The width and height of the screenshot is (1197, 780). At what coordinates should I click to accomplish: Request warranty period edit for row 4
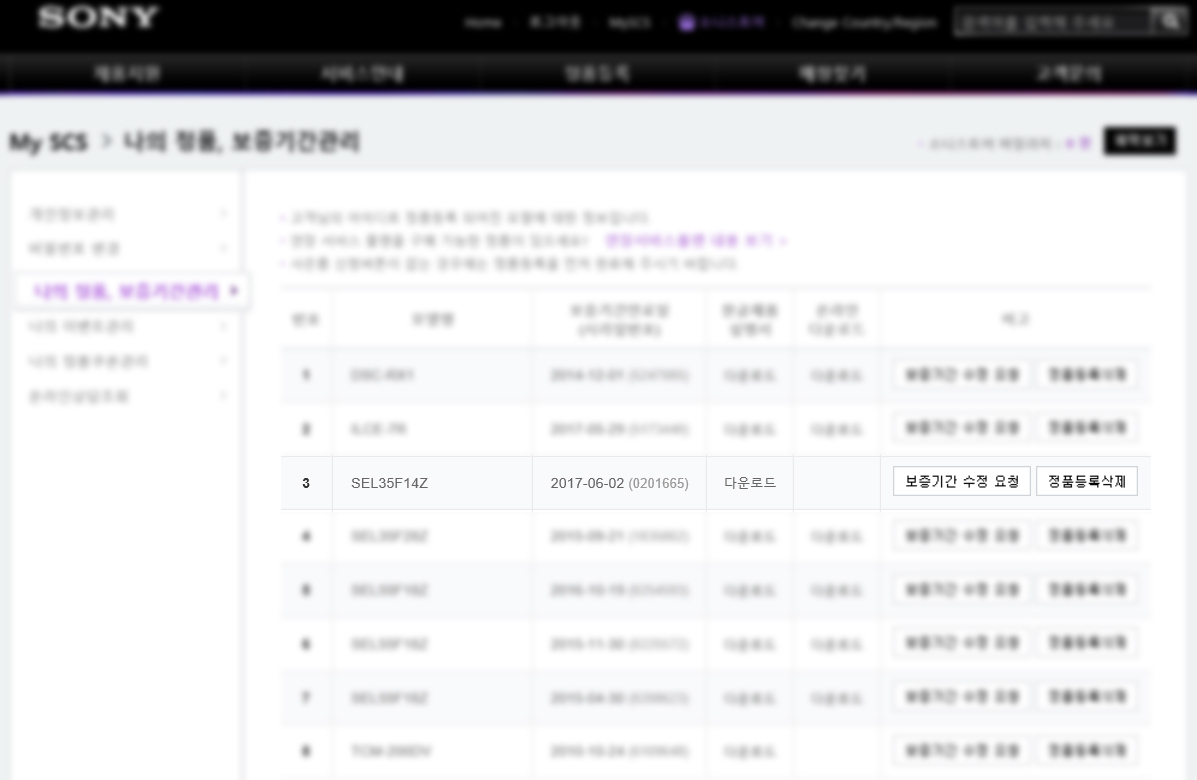(x=961, y=536)
